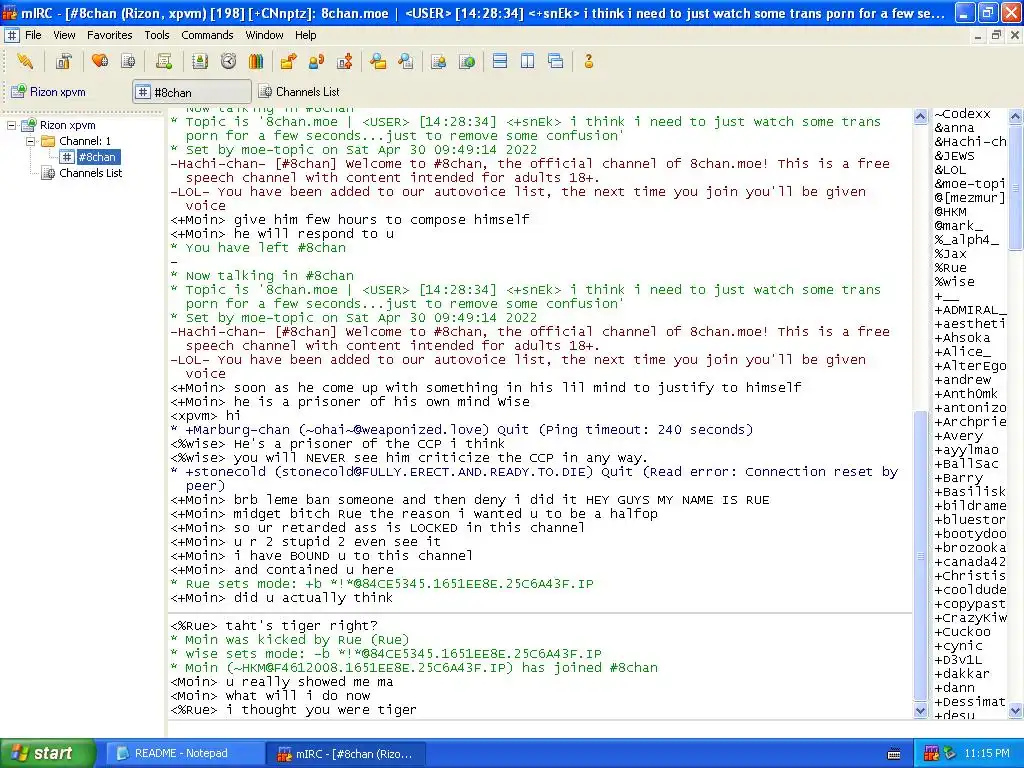Open the channel window system menu icon
Viewport: 1024px width, 768px height.
[x=11, y=35]
